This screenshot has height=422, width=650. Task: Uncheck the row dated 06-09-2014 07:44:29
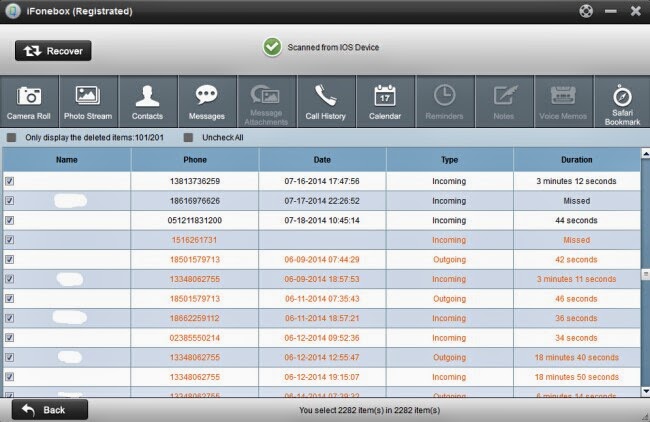pos(10,260)
